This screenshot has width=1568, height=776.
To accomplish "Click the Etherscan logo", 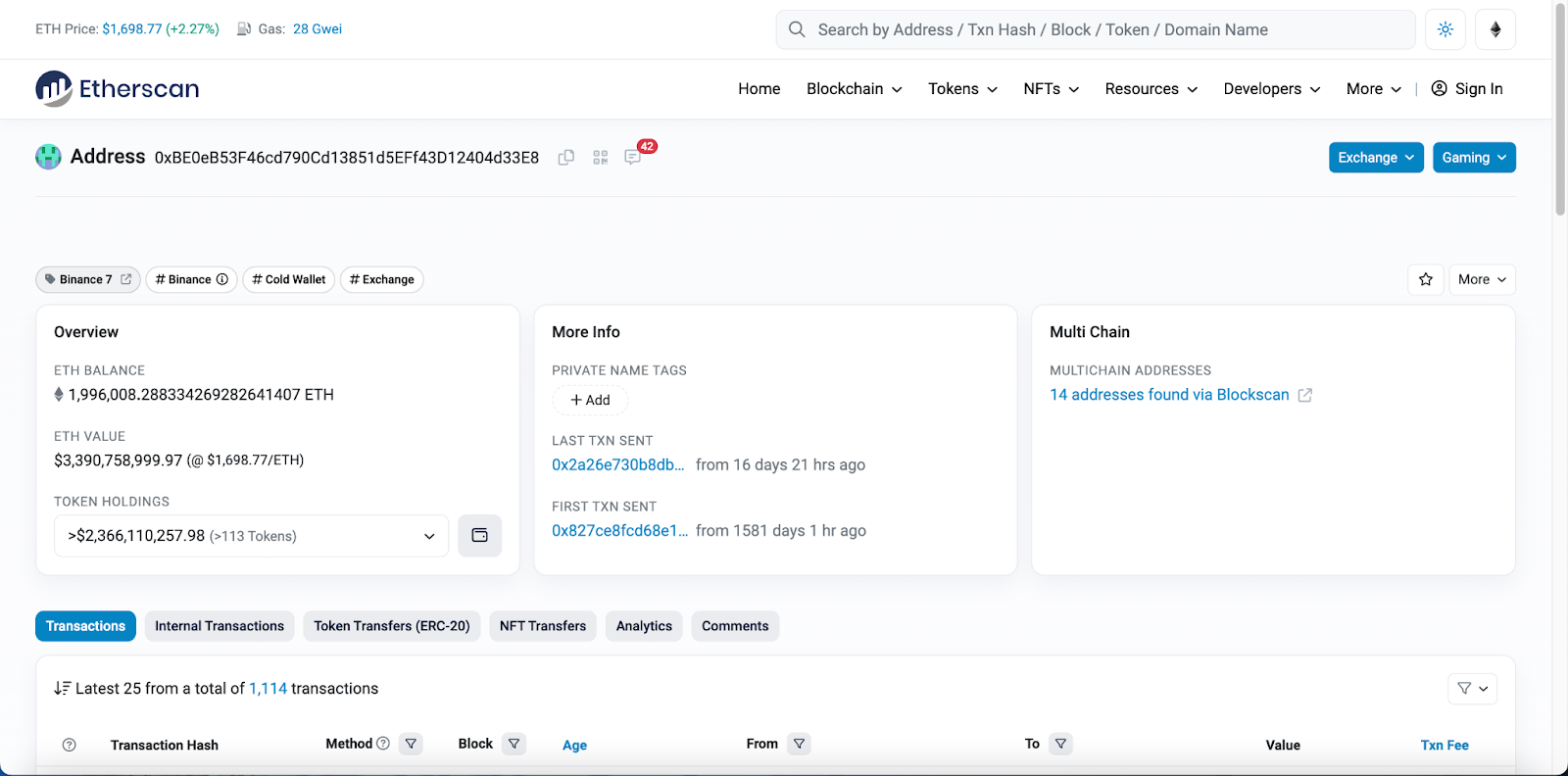I will [x=118, y=88].
